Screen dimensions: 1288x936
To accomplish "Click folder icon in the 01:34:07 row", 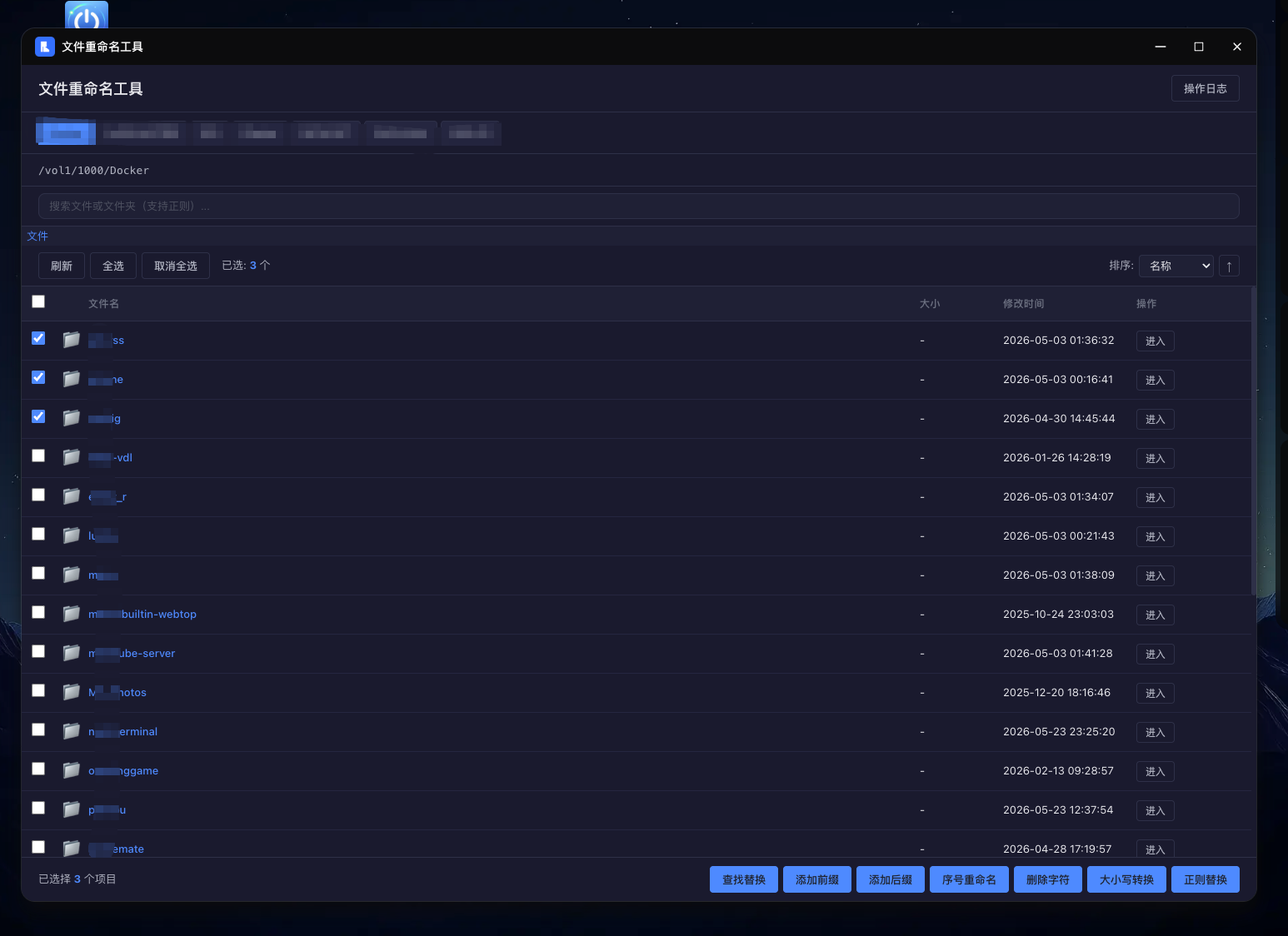I will tap(72, 496).
